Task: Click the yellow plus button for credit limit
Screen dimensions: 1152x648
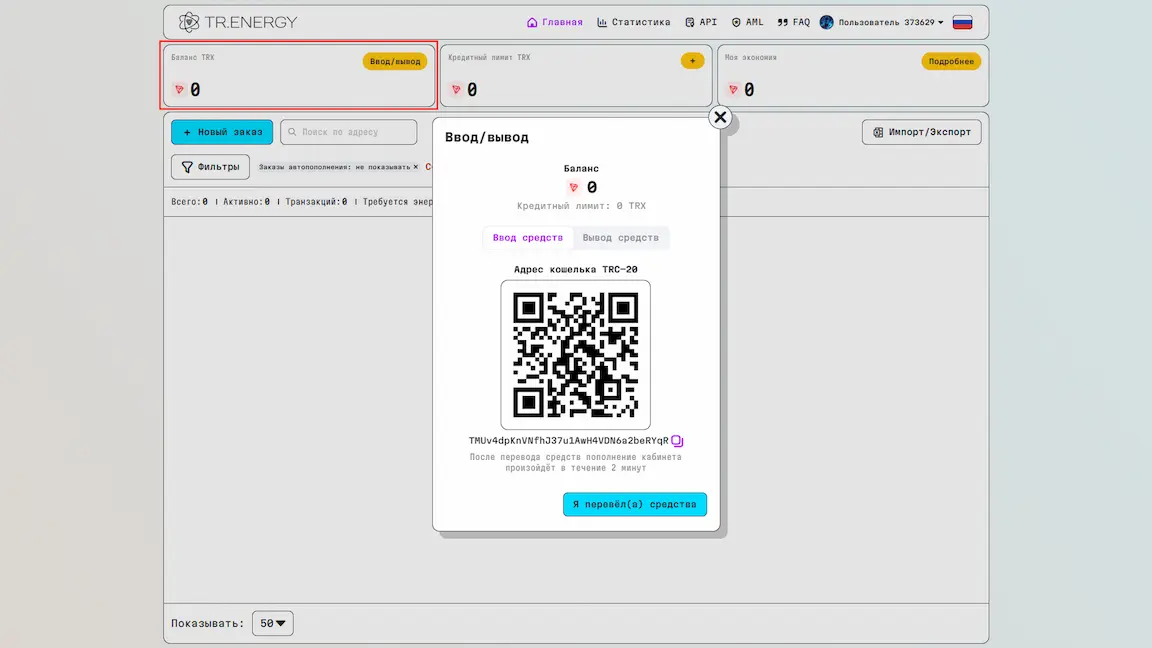Action: pos(692,61)
